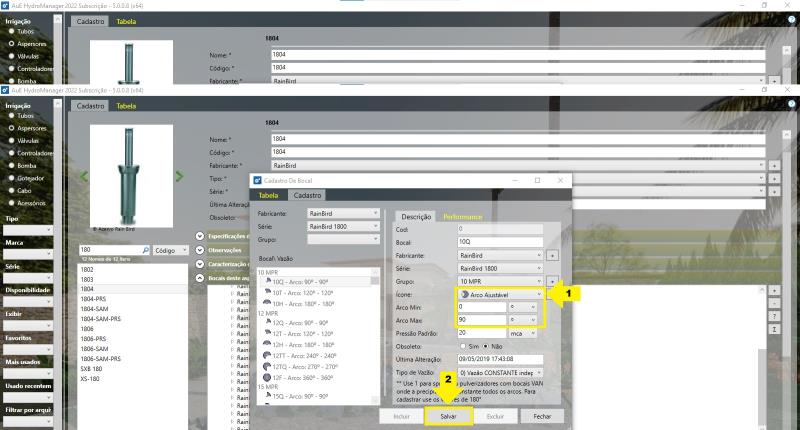Click the magnifier search icon next to 180
Screen dimensions: 800x430
point(145,250)
